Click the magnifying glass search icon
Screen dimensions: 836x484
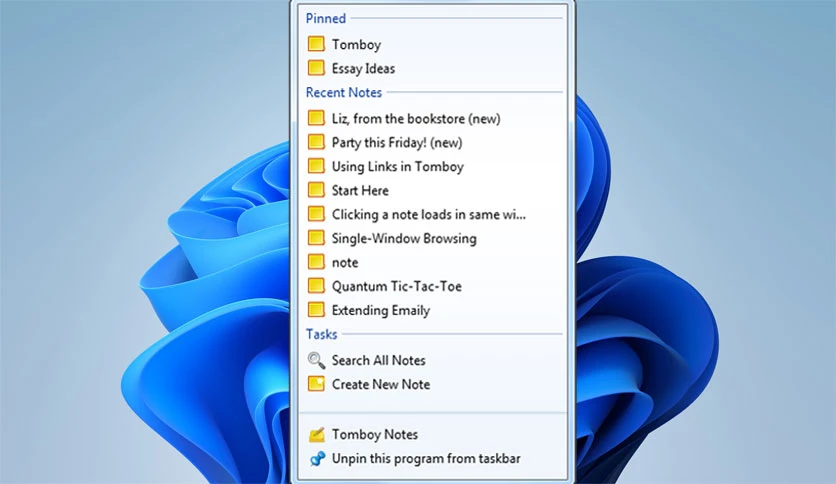316,360
